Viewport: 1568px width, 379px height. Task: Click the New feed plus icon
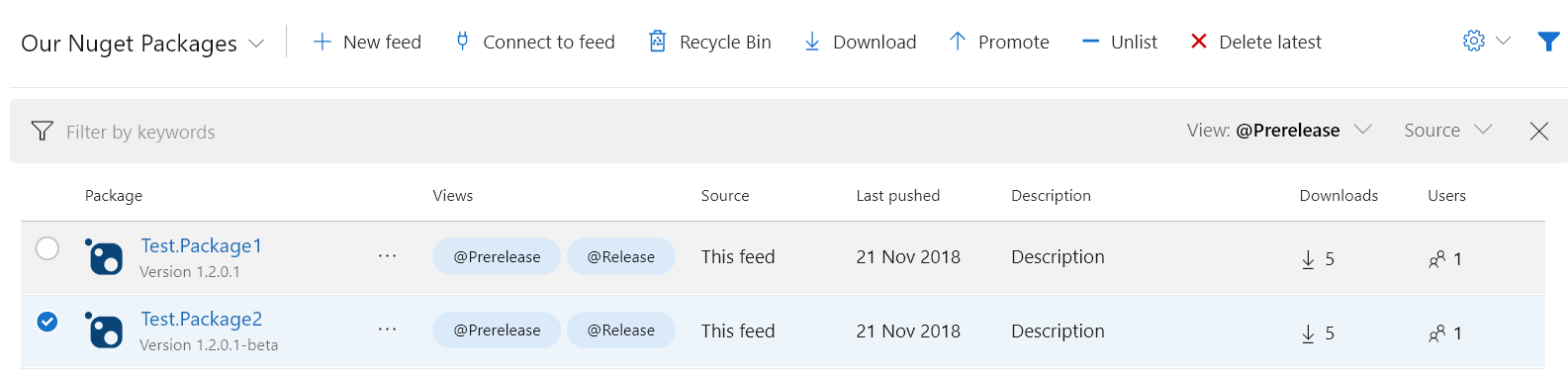point(322,42)
